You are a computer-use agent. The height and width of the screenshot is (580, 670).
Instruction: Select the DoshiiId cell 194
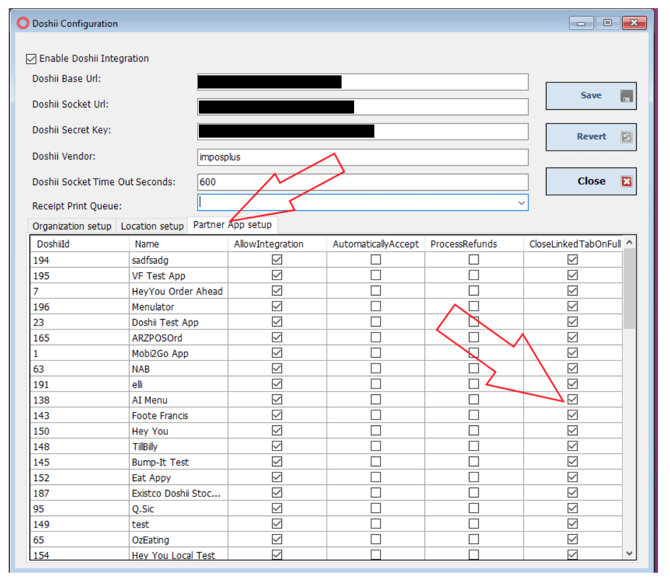pos(80,260)
